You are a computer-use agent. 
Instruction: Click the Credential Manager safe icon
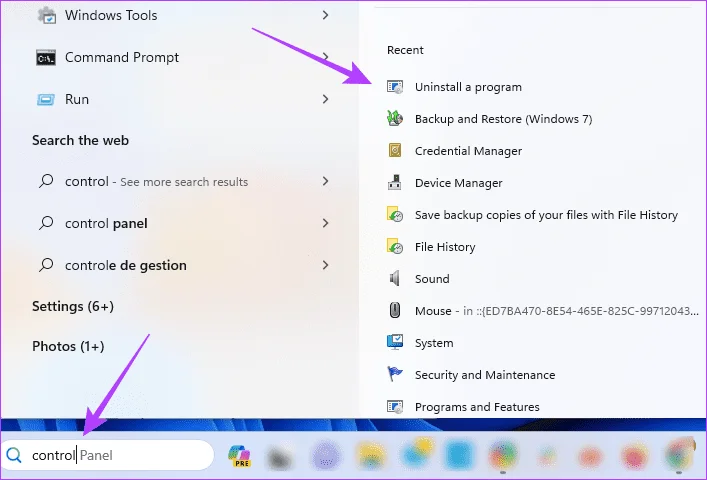point(395,151)
